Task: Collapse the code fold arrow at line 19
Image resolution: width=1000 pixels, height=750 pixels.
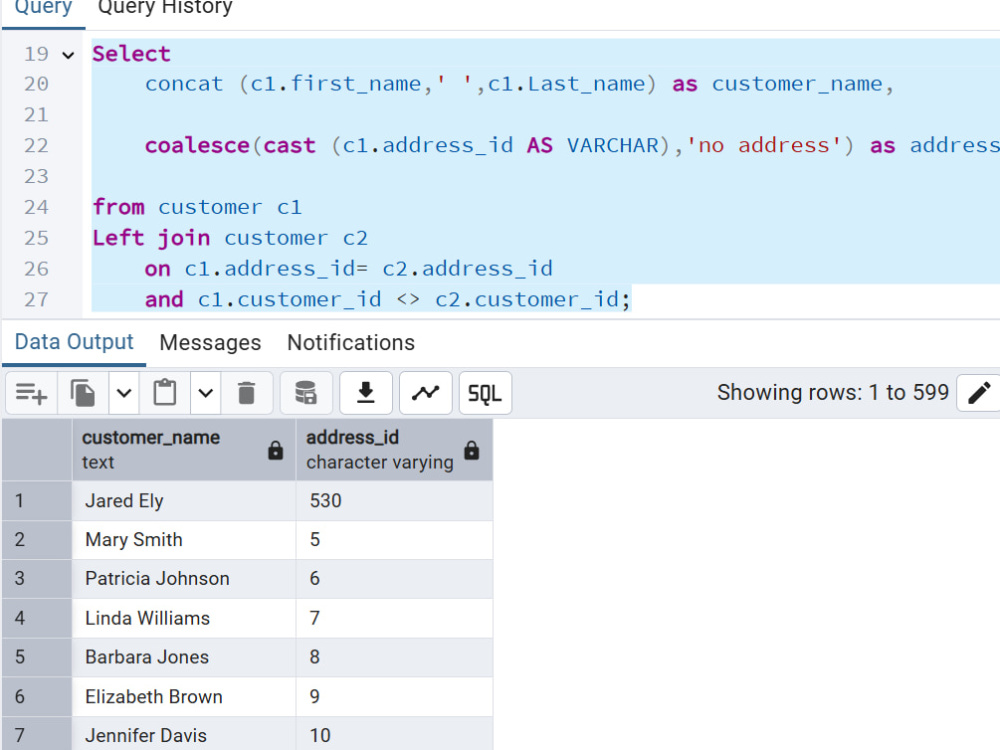Action: [68, 55]
